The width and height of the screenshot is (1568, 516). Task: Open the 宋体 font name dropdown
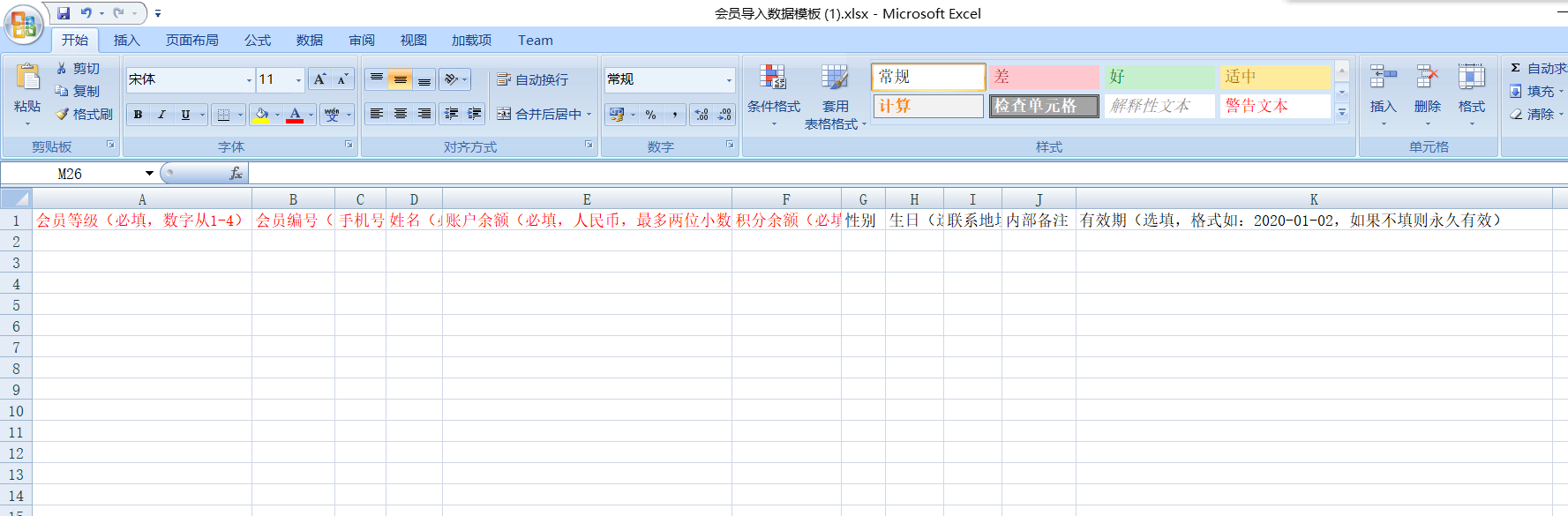[x=249, y=79]
